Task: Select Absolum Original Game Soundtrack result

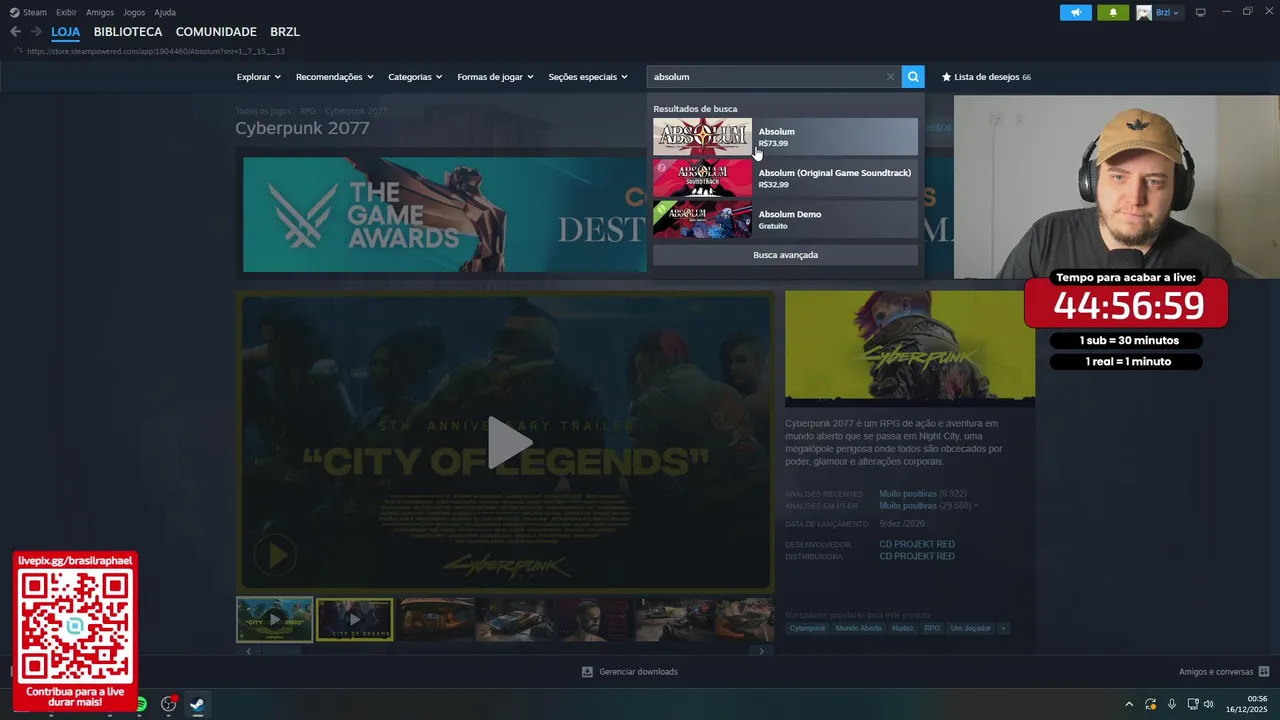Action: tap(785, 178)
